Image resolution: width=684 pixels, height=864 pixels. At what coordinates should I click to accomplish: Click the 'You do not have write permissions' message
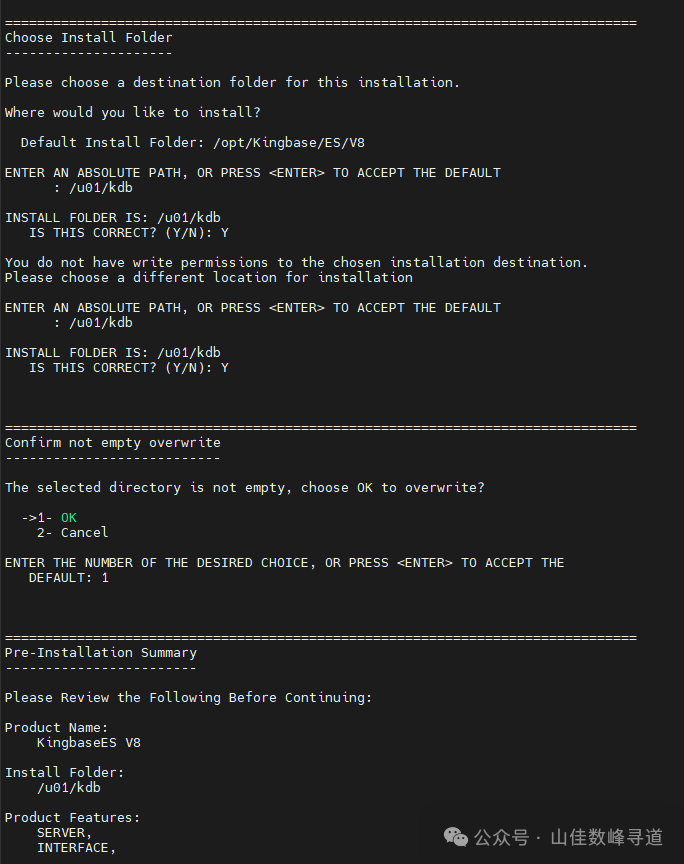[296, 262]
